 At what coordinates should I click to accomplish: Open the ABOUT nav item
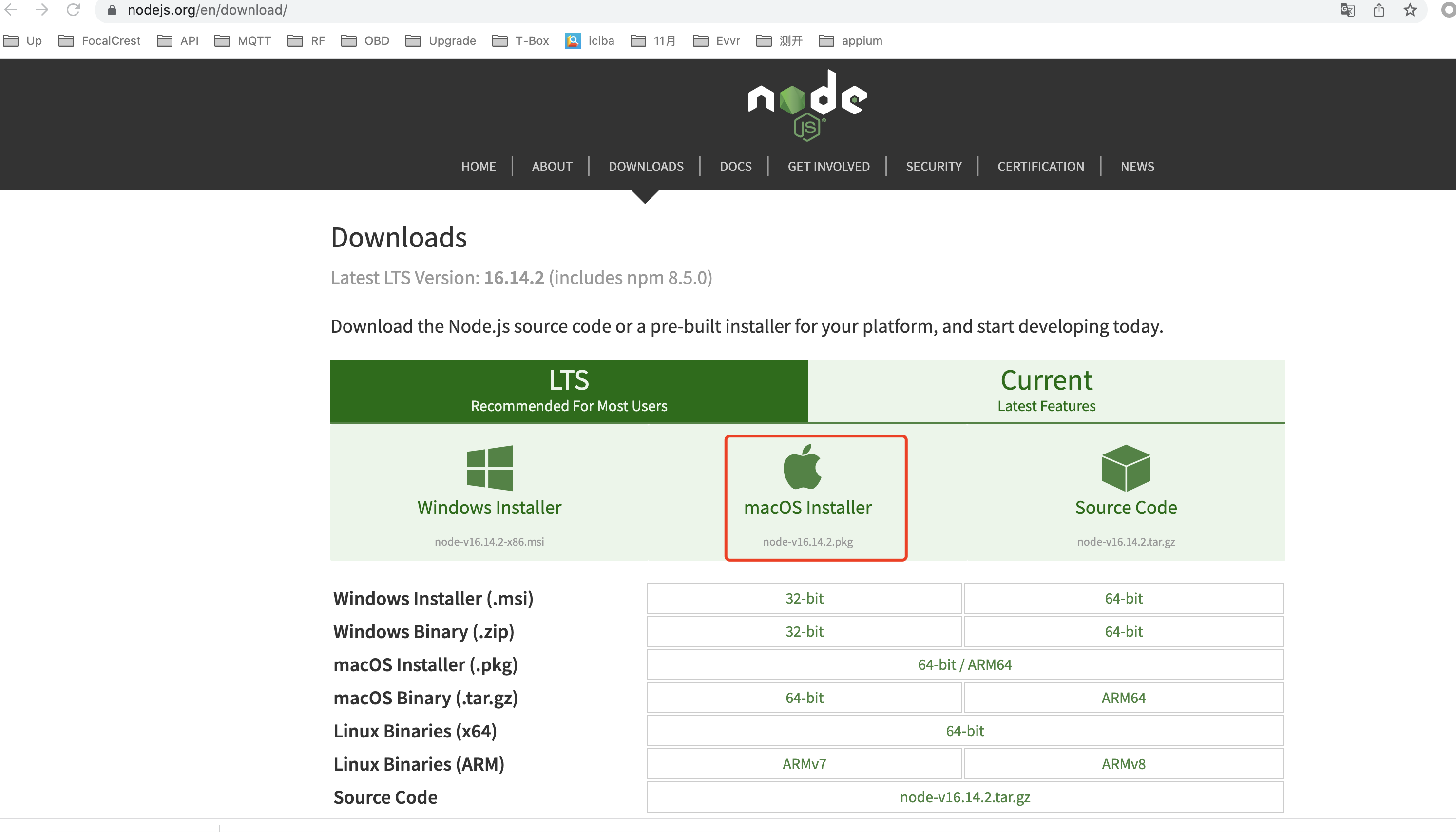552,166
